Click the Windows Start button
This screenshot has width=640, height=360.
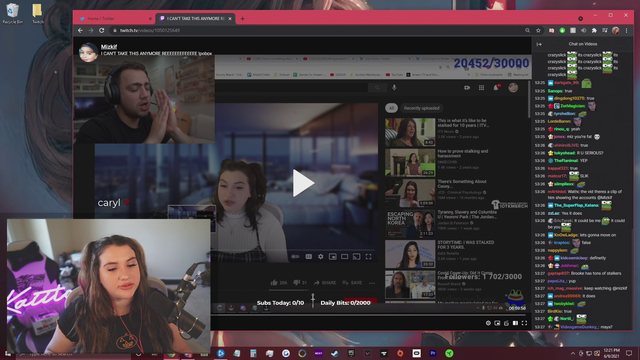8,353
